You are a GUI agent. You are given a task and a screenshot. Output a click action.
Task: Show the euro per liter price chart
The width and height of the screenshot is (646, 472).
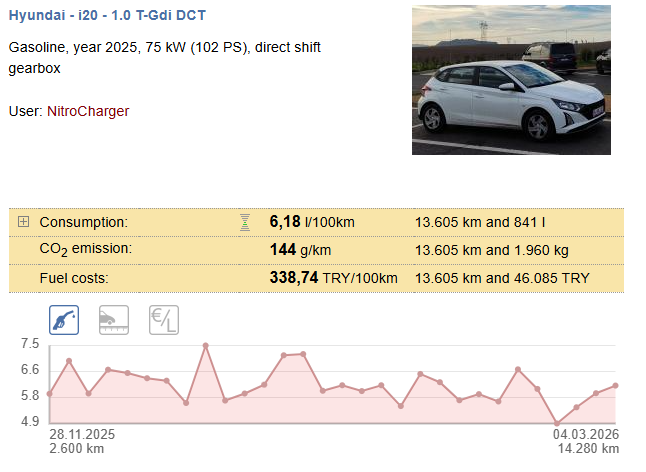pyautogui.click(x=163, y=320)
